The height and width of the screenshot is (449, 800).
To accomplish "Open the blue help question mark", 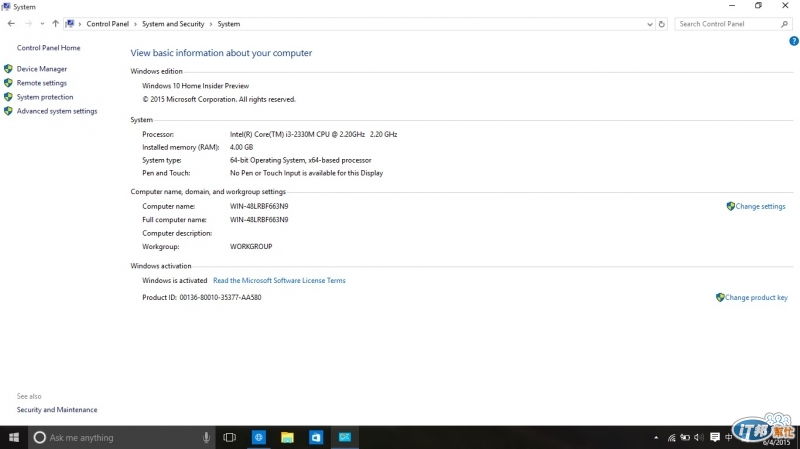I will [x=794, y=41].
